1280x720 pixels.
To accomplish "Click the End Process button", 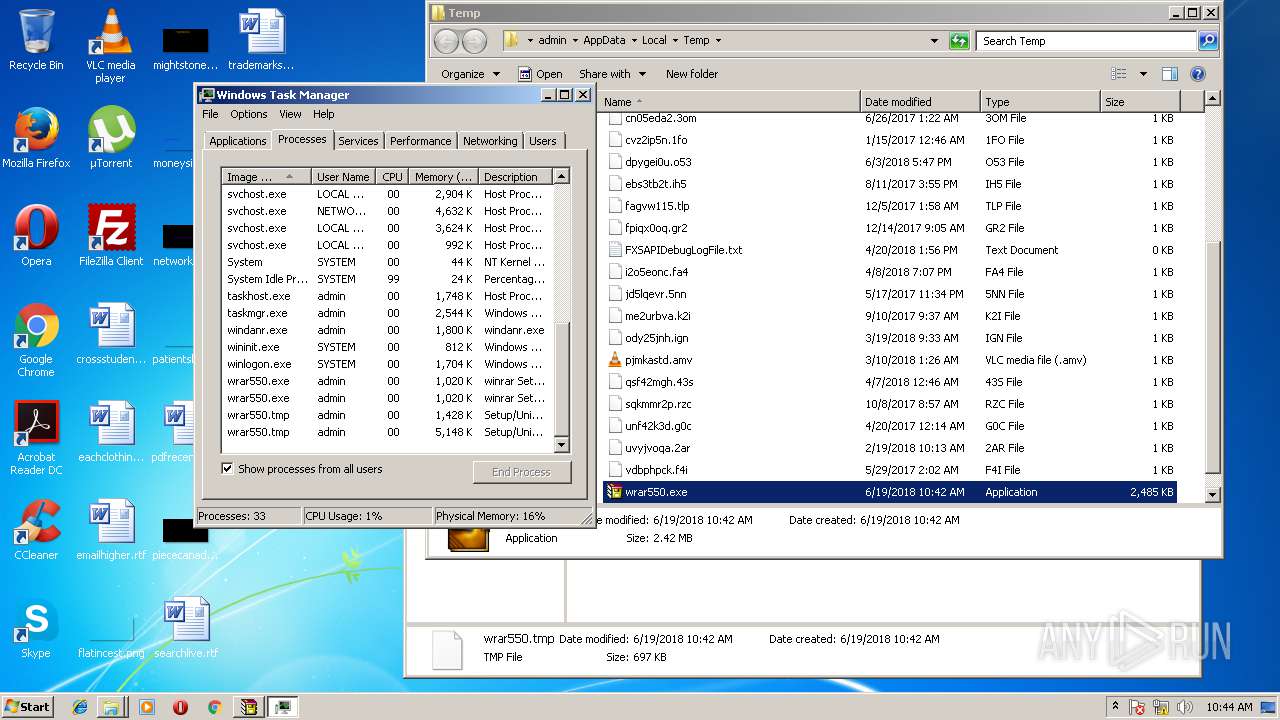I will click(x=521, y=472).
